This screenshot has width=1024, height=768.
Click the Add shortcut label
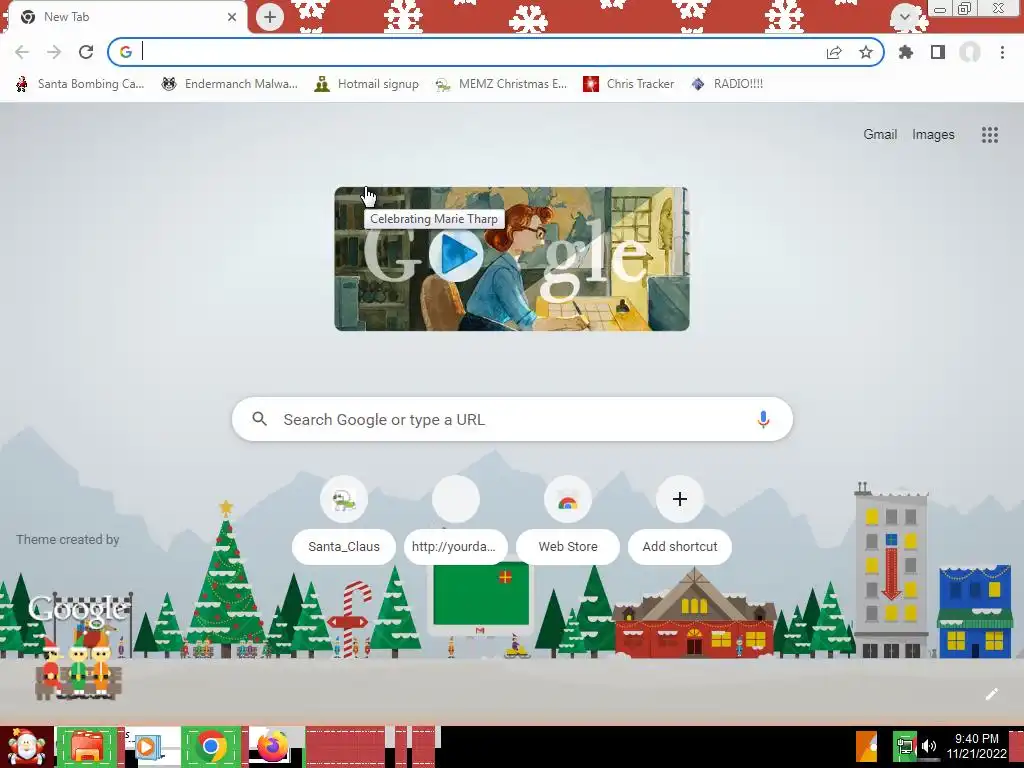tap(680, 547)
